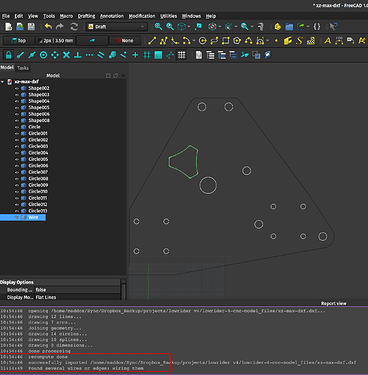Save the current document
Image resolution: width=368 pixels, height=375 pixels.
[x=31, y=27]
